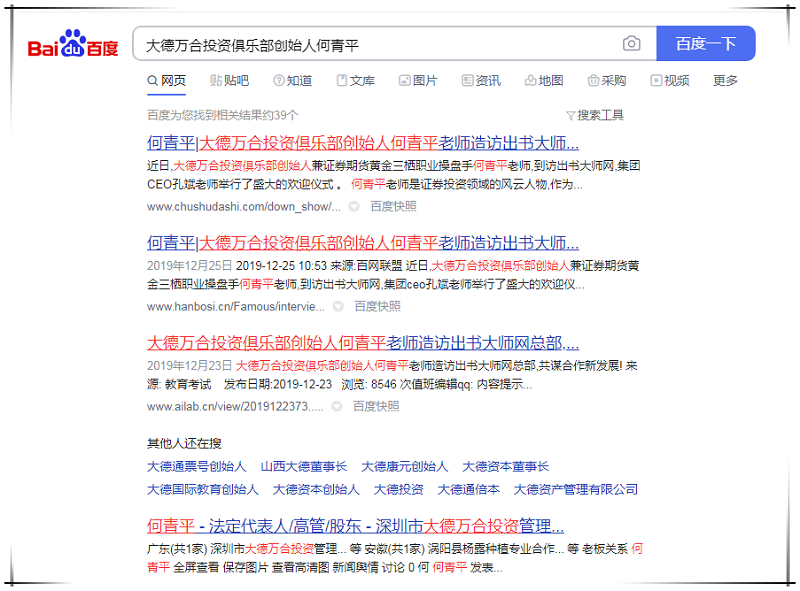Click the Baidu logo
Screen dimensions: 800x591
72,45
